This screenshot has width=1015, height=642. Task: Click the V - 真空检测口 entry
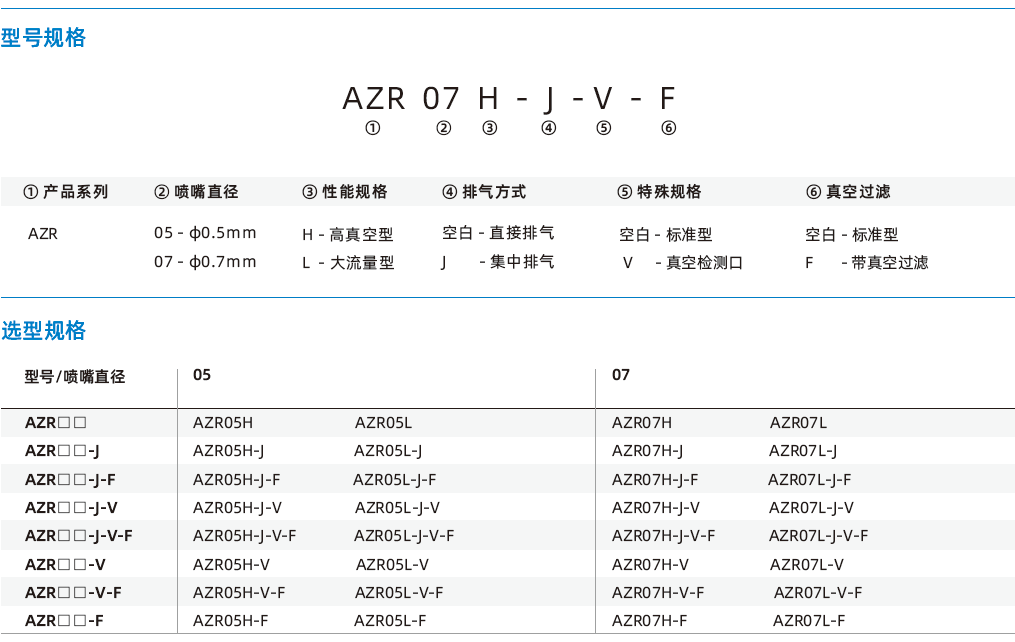click(682, 263)
